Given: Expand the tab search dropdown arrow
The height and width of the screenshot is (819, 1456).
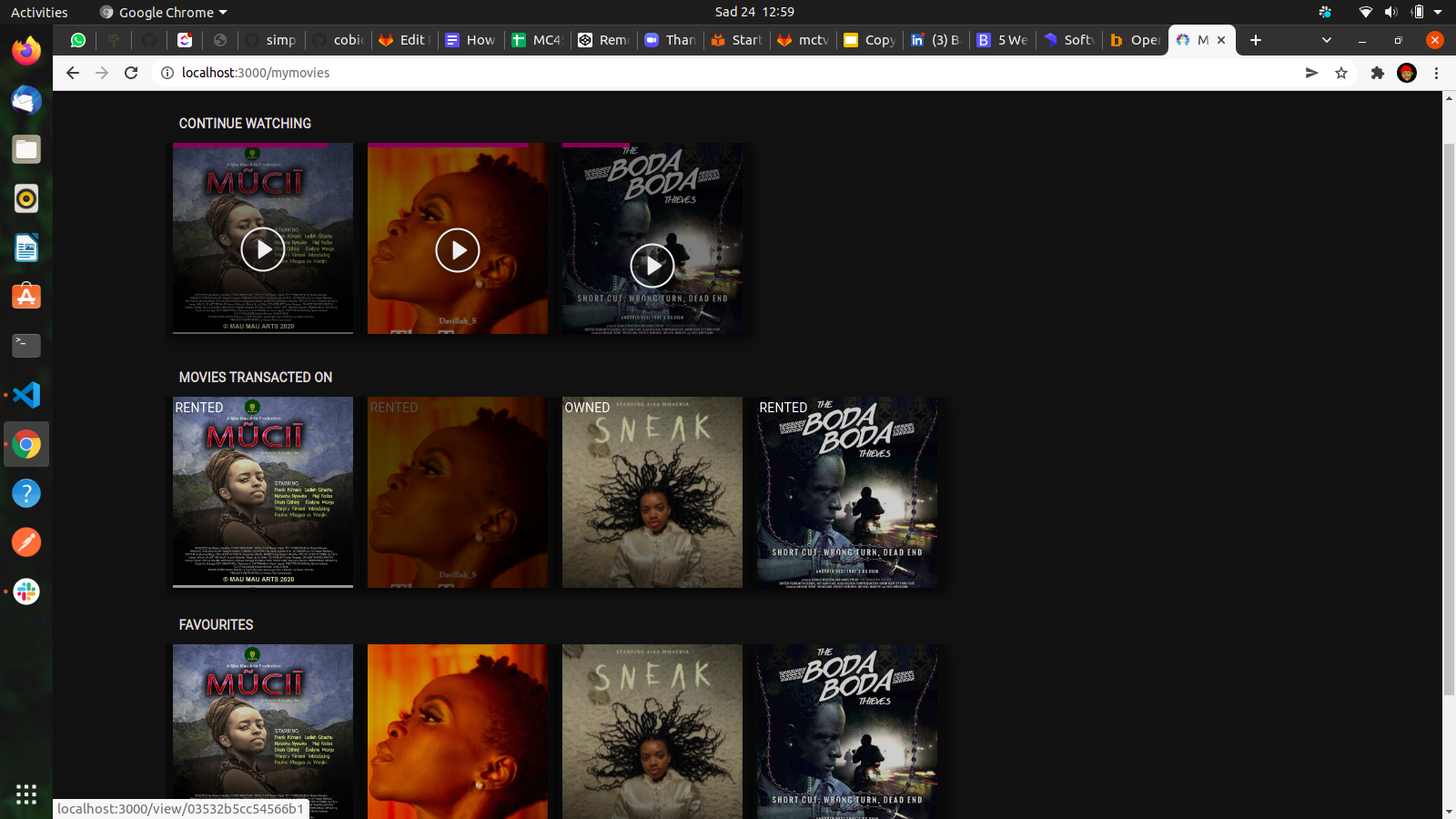Looking at the screenshot, I should 1326,40.
